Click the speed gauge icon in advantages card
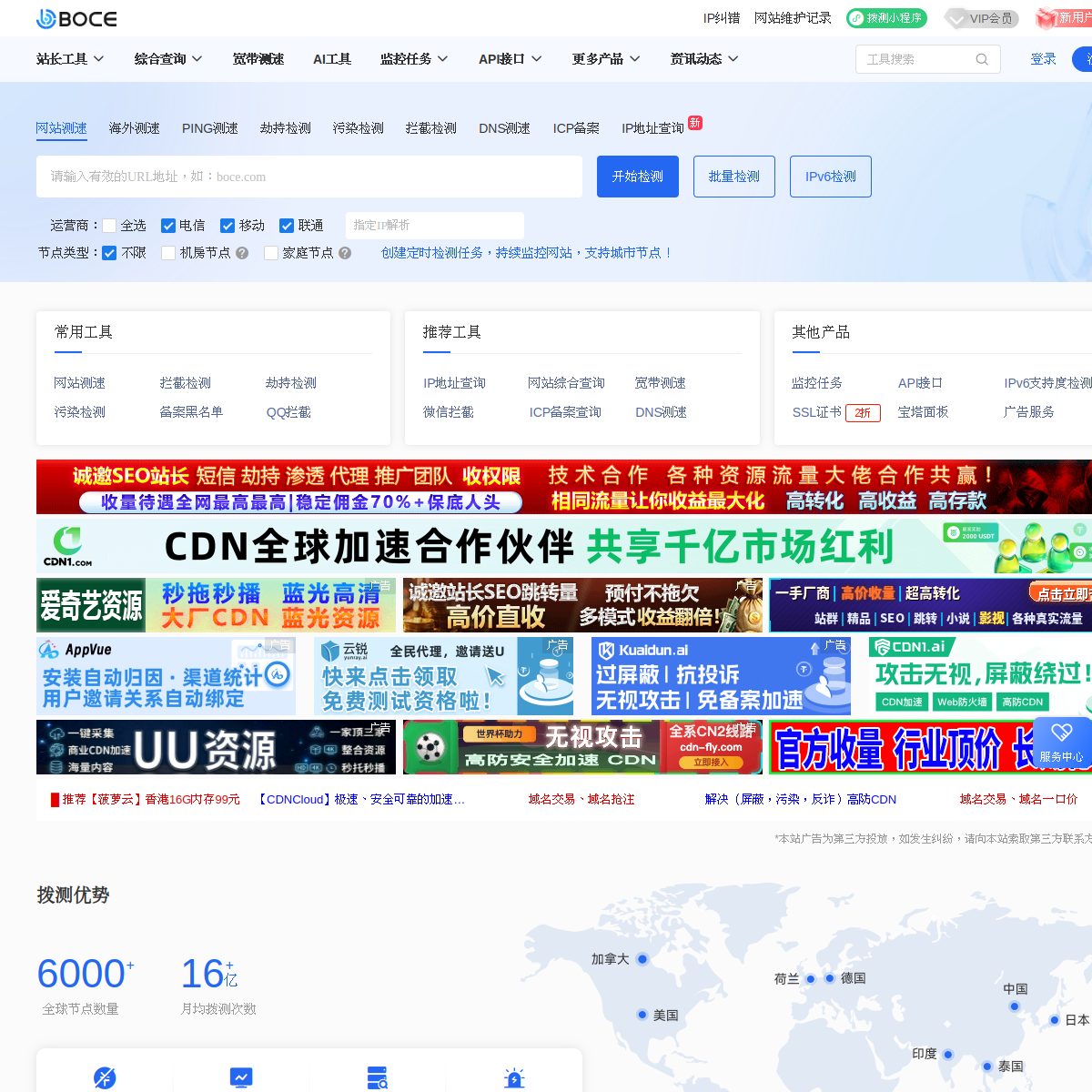 click(x=105, y=1077)
